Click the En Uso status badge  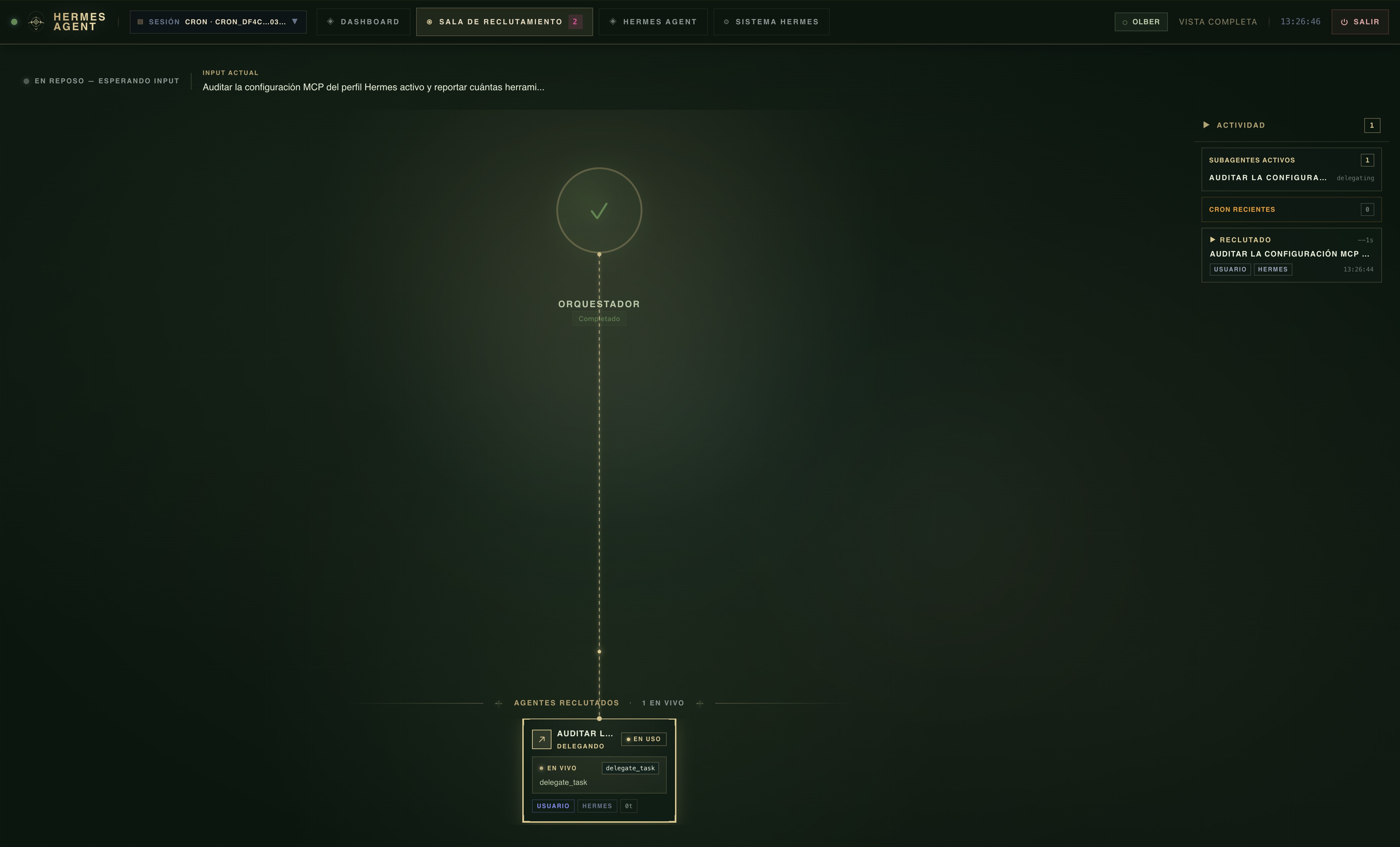[x=644, y=739]
